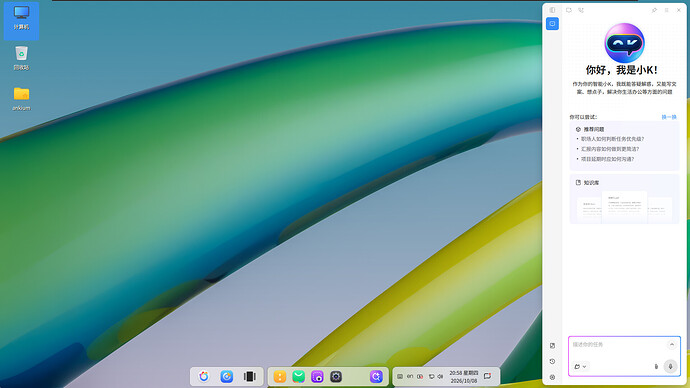Open the model selector dropdown in the input box

coord(580,366)
